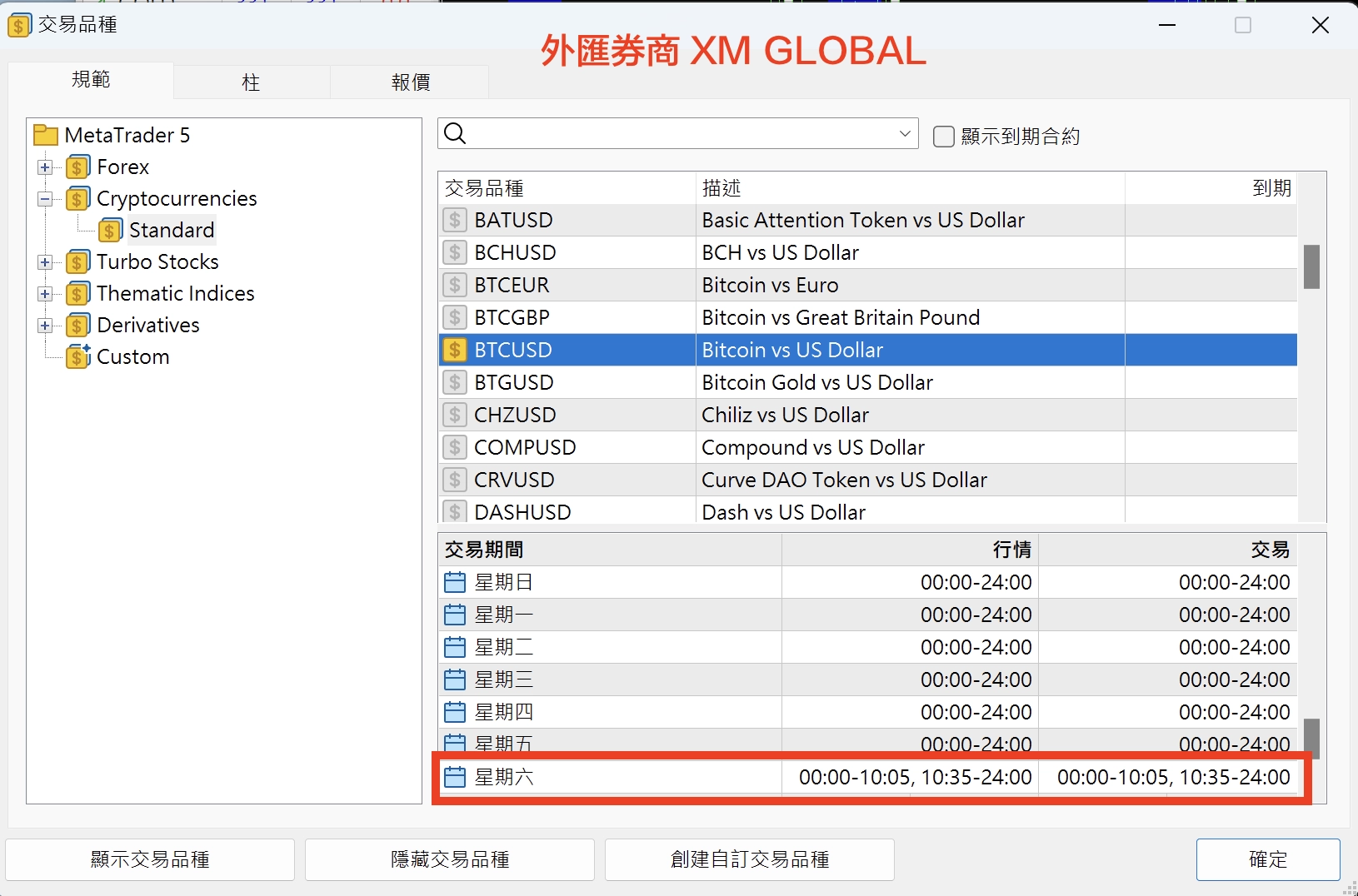The image size is (1358, 896).
Task: Click the calendar icon for 星期一
Action: tap(455, 615)
